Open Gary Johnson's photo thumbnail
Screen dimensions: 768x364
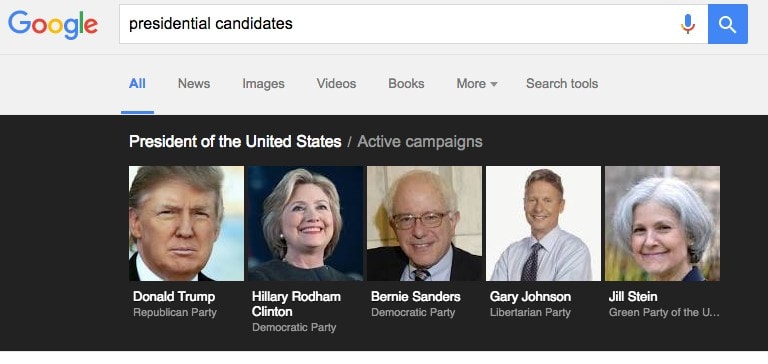[x=543, y=223]
